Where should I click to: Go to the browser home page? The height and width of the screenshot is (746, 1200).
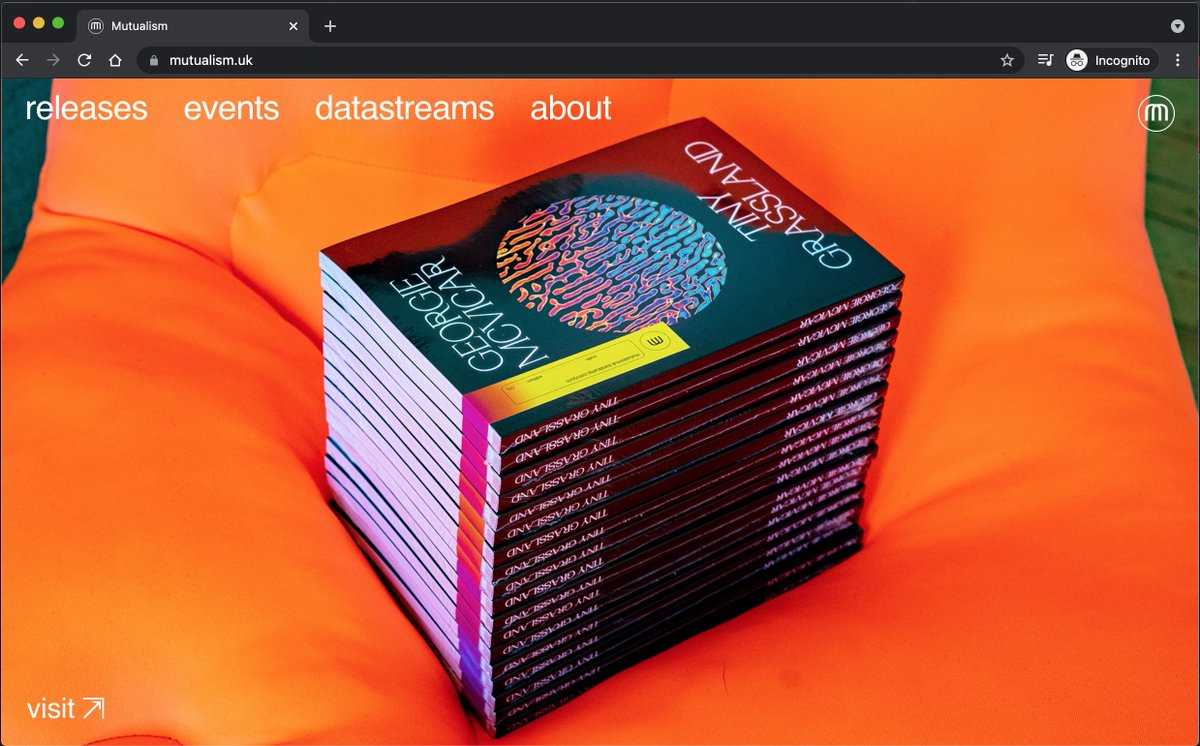(115, 60)
